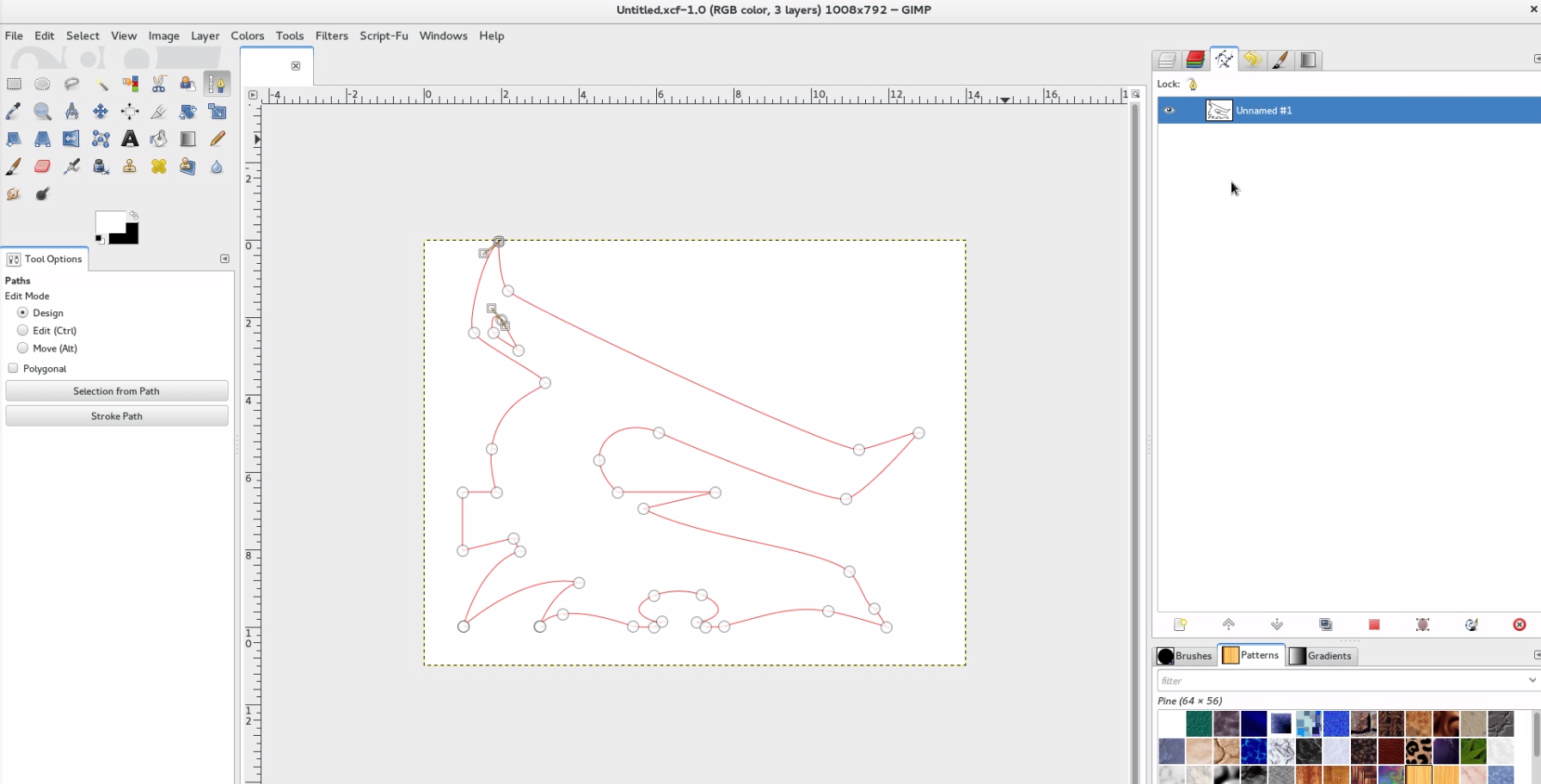Image resolution: width=1541 pixels, height=784 pixels.
Task: Enable Edit (Ctrl) mode radio button
Action: [x=23, y=331]
